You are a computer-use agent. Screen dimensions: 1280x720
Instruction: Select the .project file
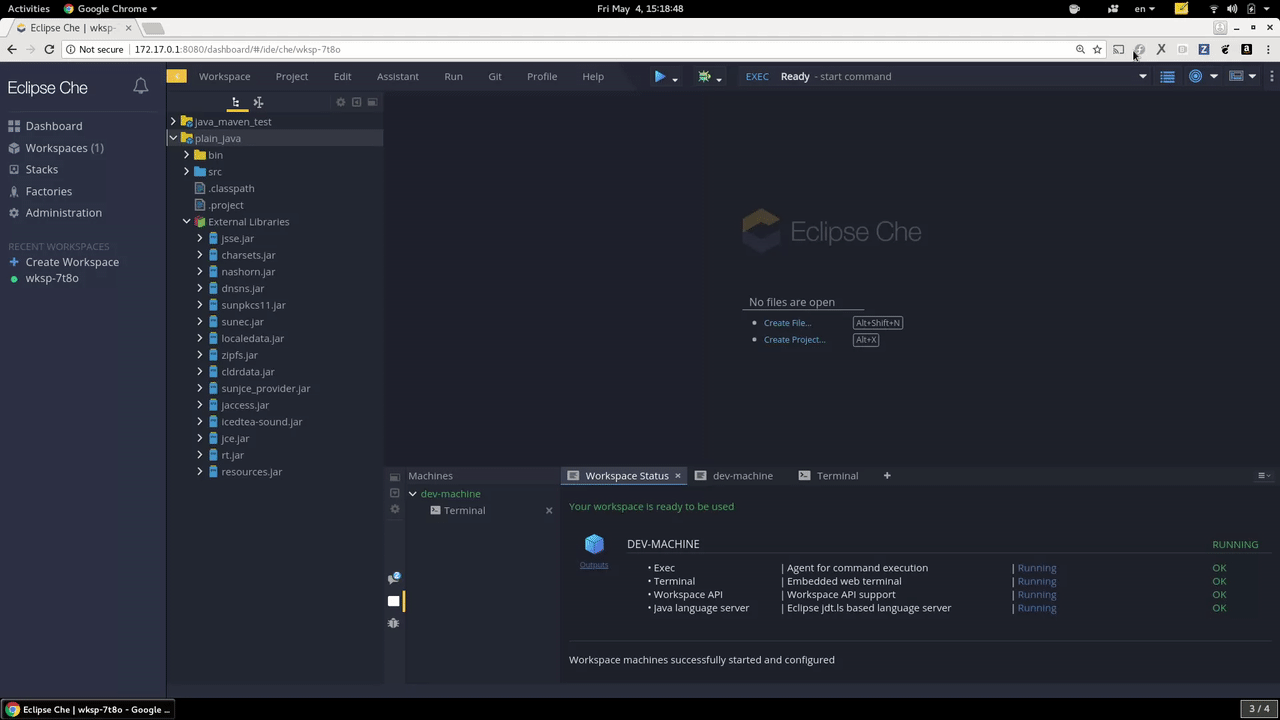(226, 205)
